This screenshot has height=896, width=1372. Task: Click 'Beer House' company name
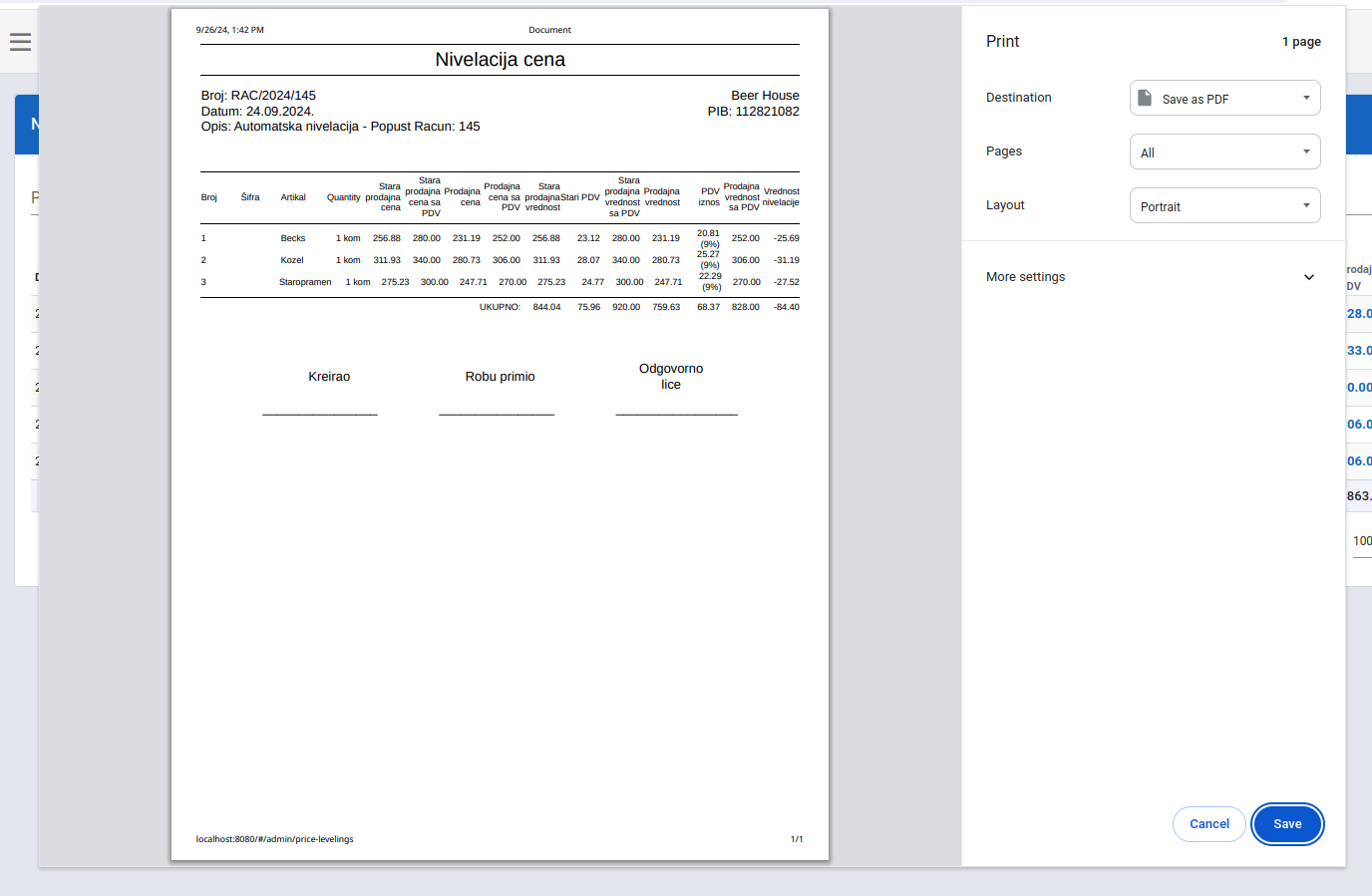765,96
